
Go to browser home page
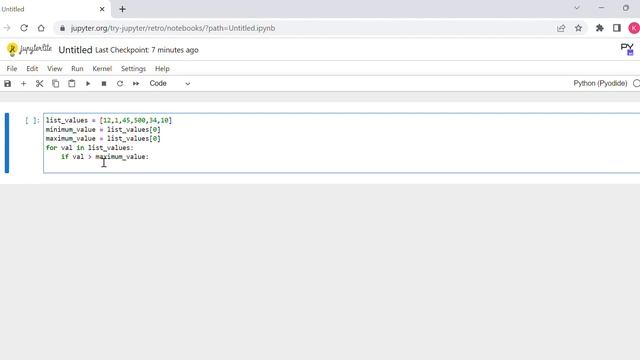(41, 28)
